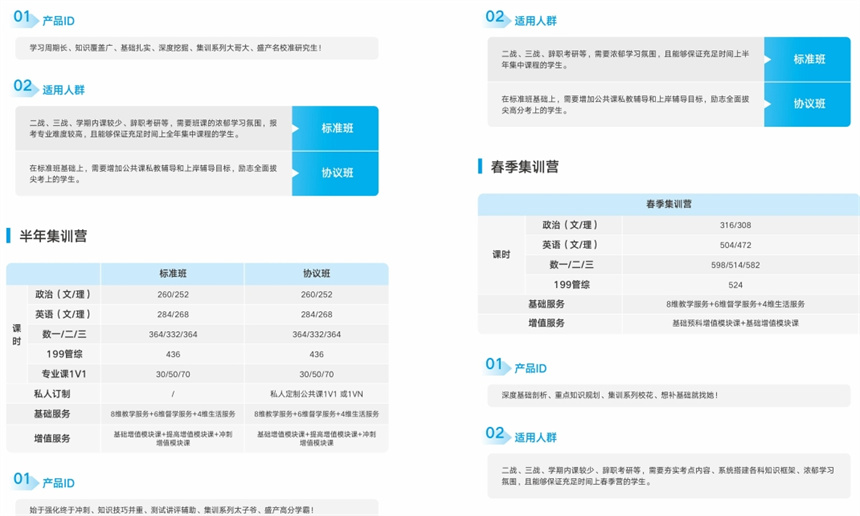Click '励志全面拔尖考上的学生' paragraph

pyautogui.click(x=154, y=173)
